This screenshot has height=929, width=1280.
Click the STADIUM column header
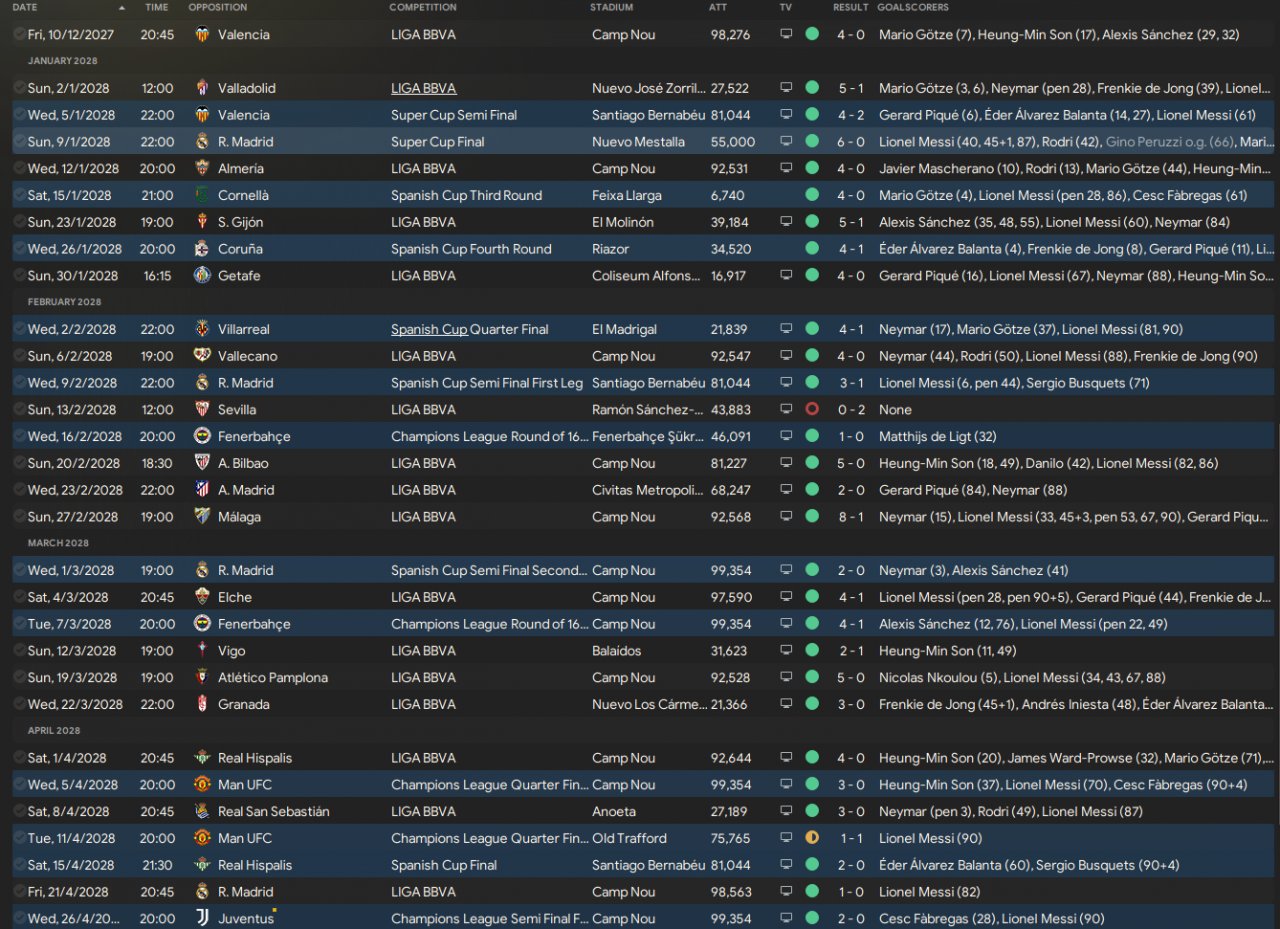tap(612, 7)
